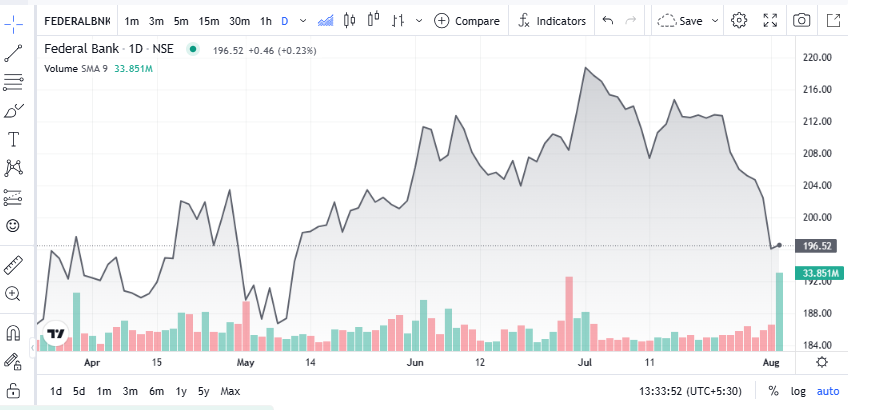Select the ruler measure tool

(13, 265)
